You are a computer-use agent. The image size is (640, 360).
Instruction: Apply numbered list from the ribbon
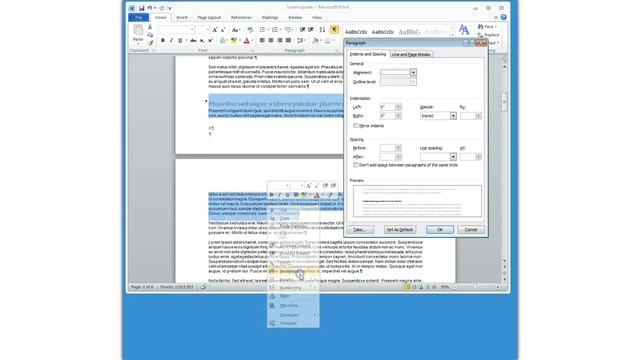pyautogui.click(x=276, y=30)
